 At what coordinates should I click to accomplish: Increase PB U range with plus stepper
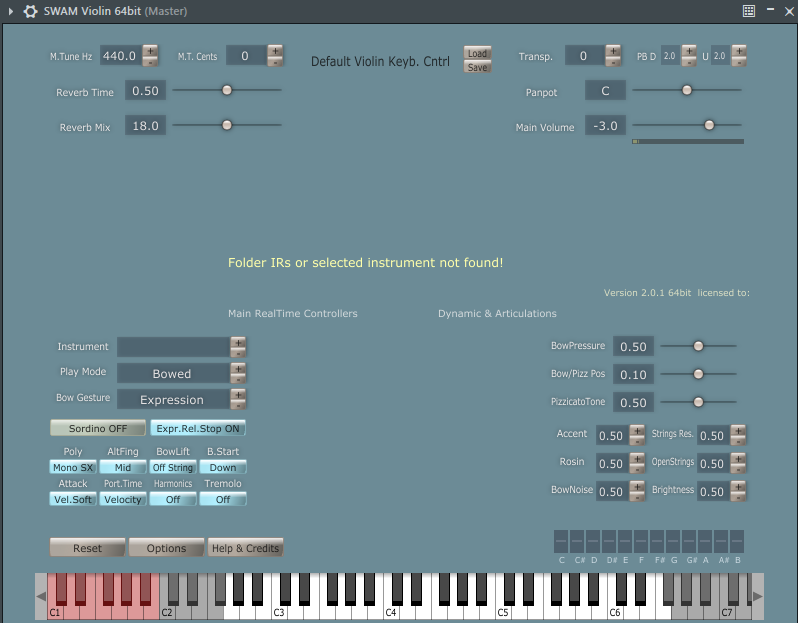[x=739, y=51]
